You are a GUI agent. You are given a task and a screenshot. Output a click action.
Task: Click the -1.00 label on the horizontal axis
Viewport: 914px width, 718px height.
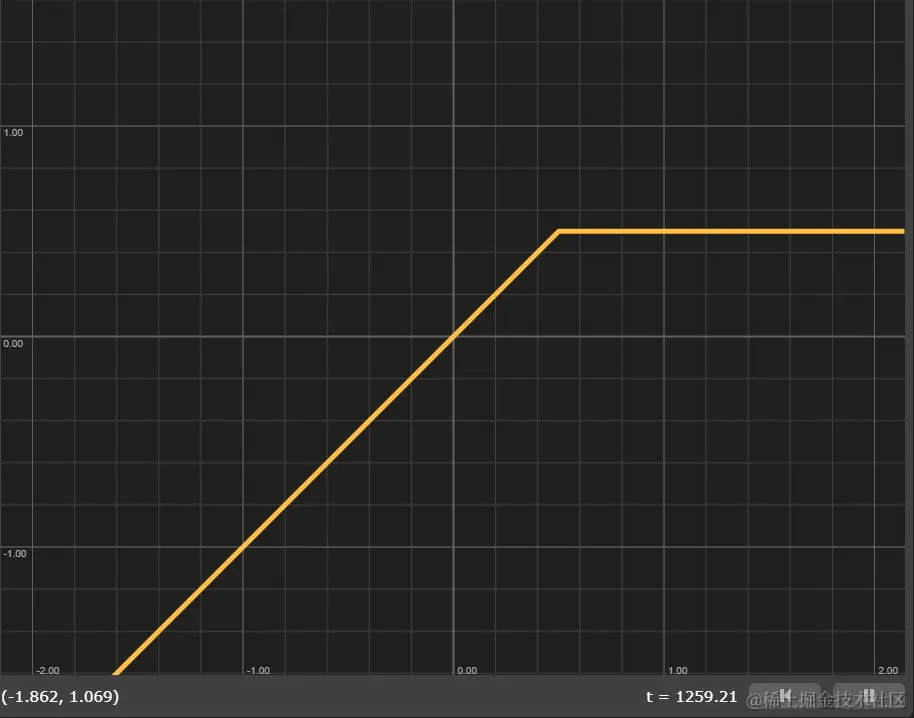point(258,671)
